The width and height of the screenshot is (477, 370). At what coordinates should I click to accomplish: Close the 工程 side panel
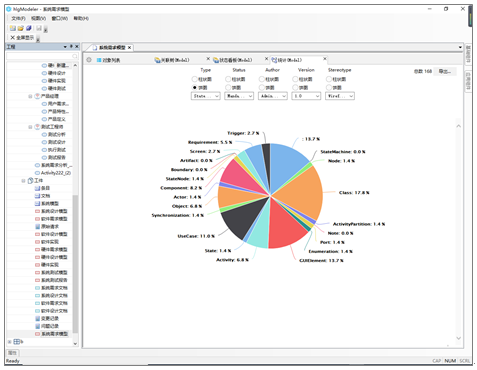(x=77, y=47)
